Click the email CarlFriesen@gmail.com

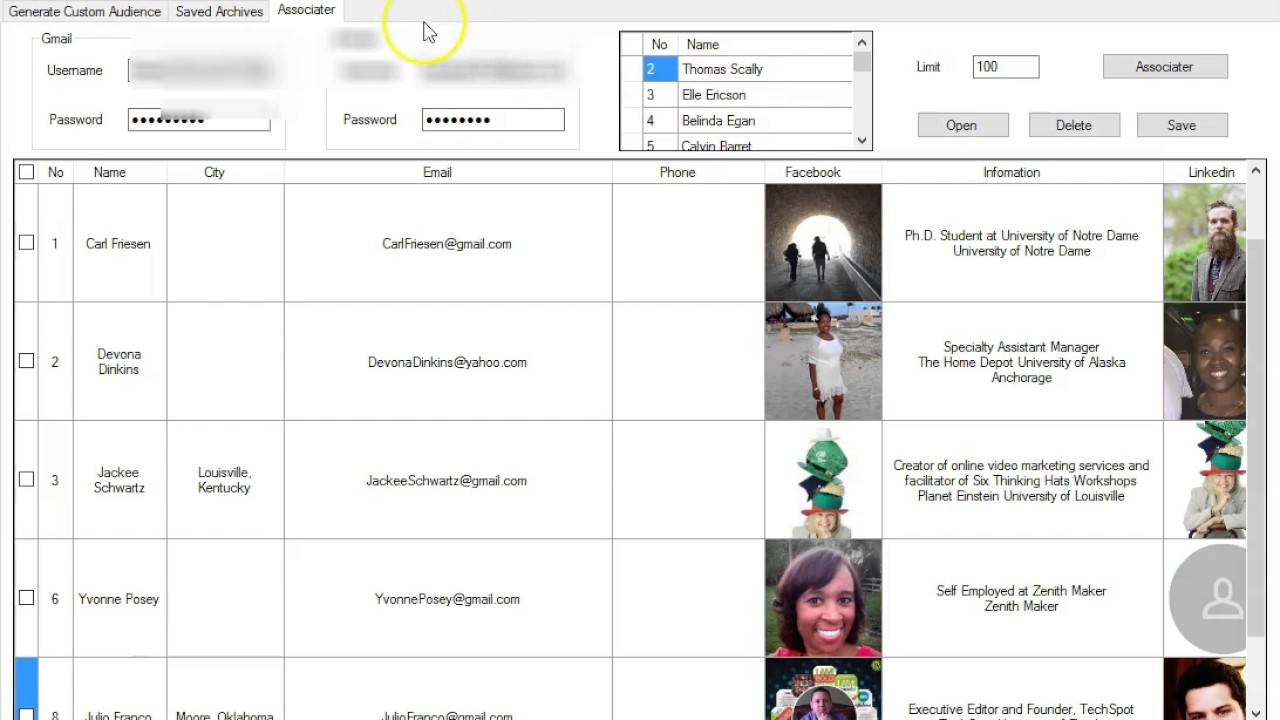[447, 244]
